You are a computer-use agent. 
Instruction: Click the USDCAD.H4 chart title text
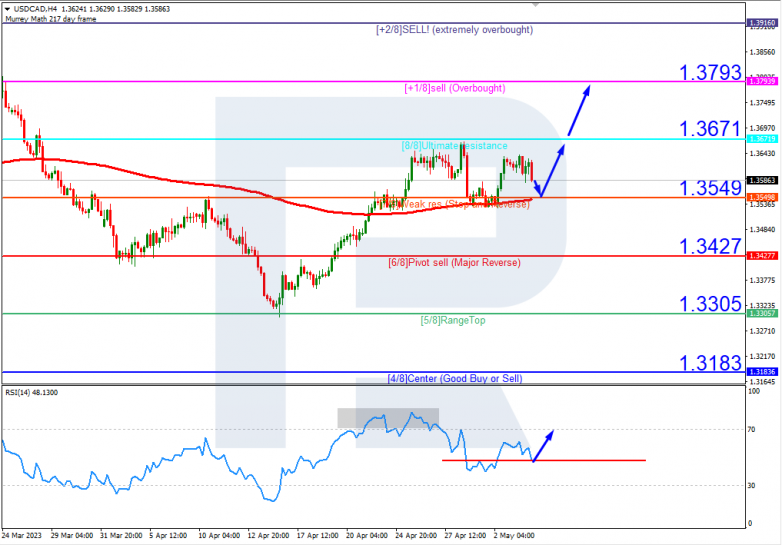pyautogui.click(x=35, y=9)
